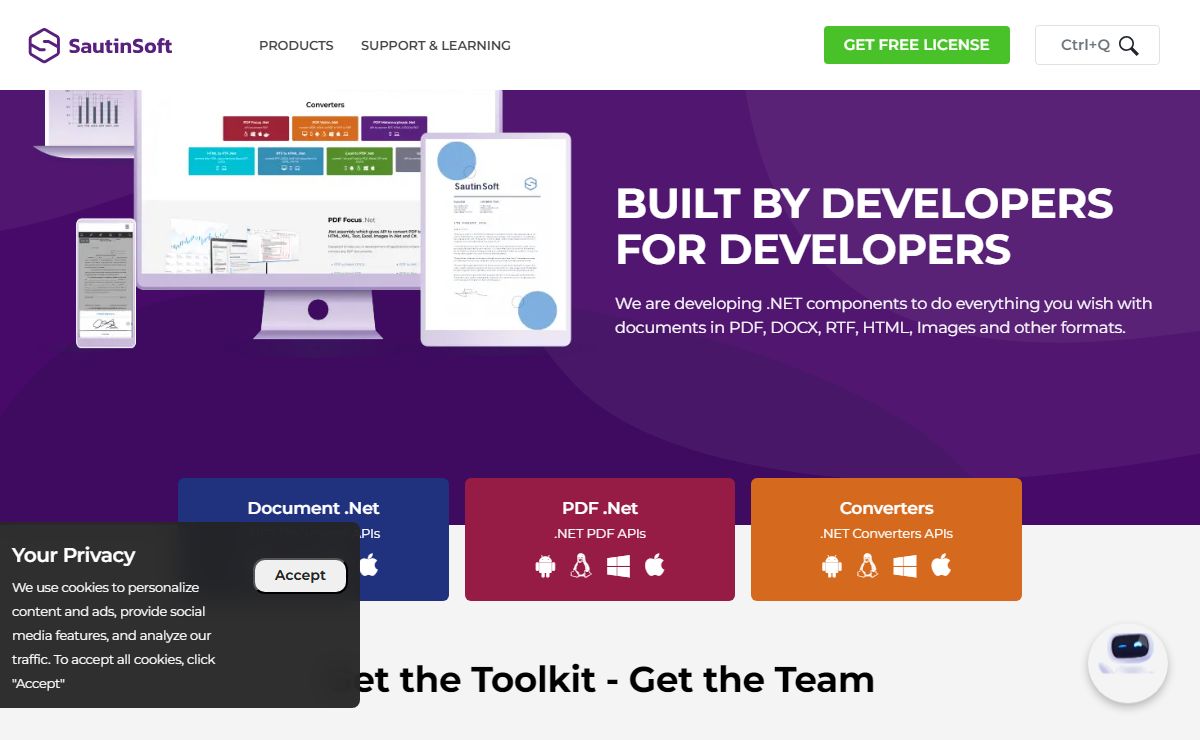Click the magnifier search icon
The height and width of the screenshot is (740, 1200).
coord(1129,45)
